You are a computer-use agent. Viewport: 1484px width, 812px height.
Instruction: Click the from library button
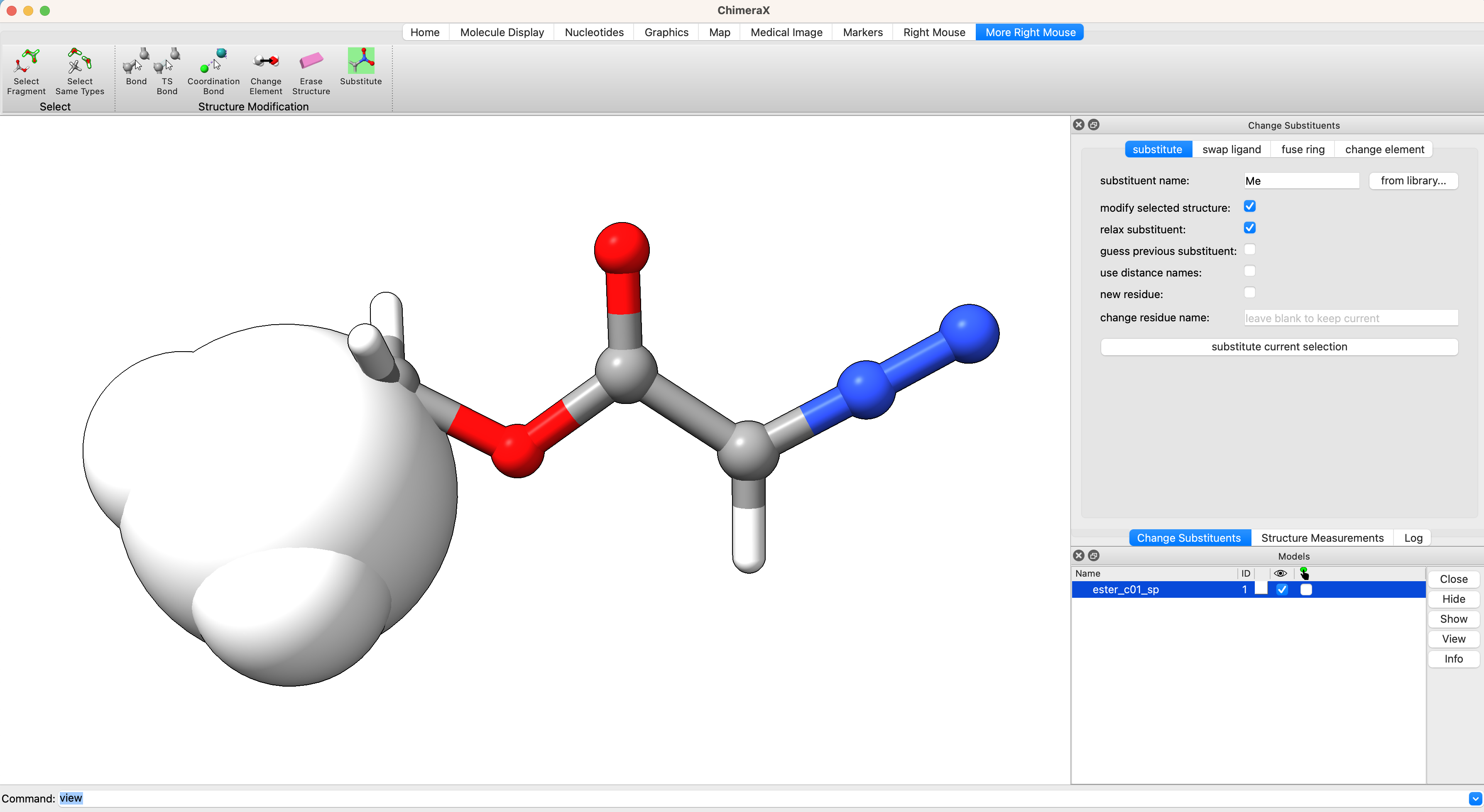[1413, 180]
